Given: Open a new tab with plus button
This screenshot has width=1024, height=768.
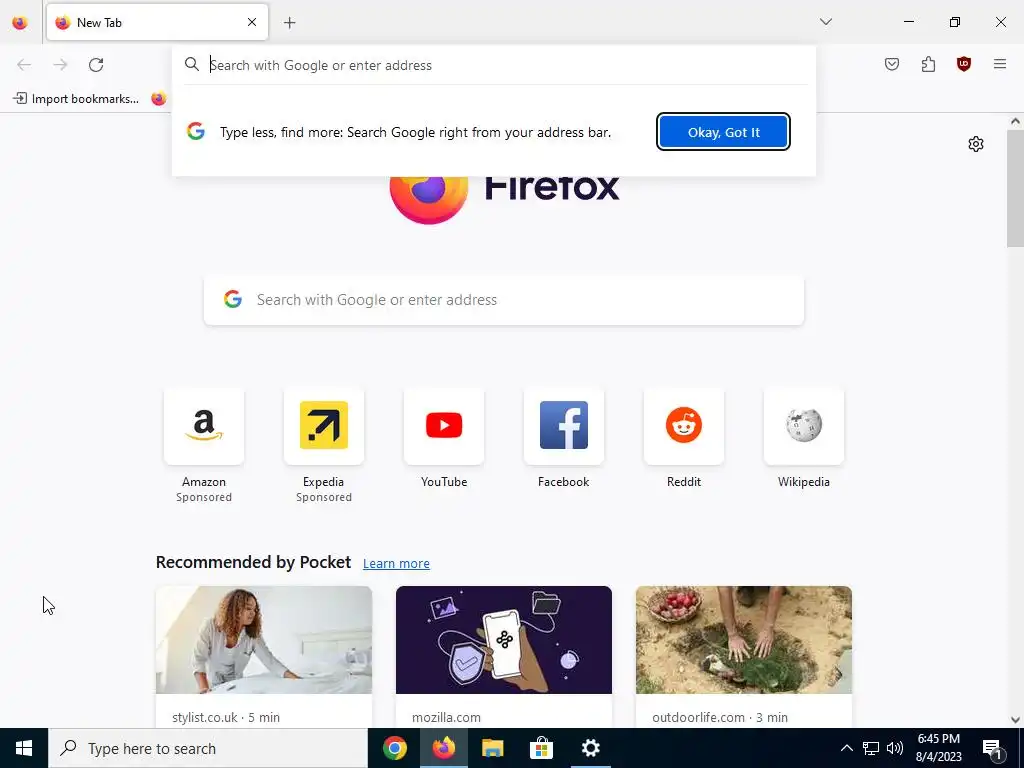Looking at the screenshot, I should [x=290, y=23].
